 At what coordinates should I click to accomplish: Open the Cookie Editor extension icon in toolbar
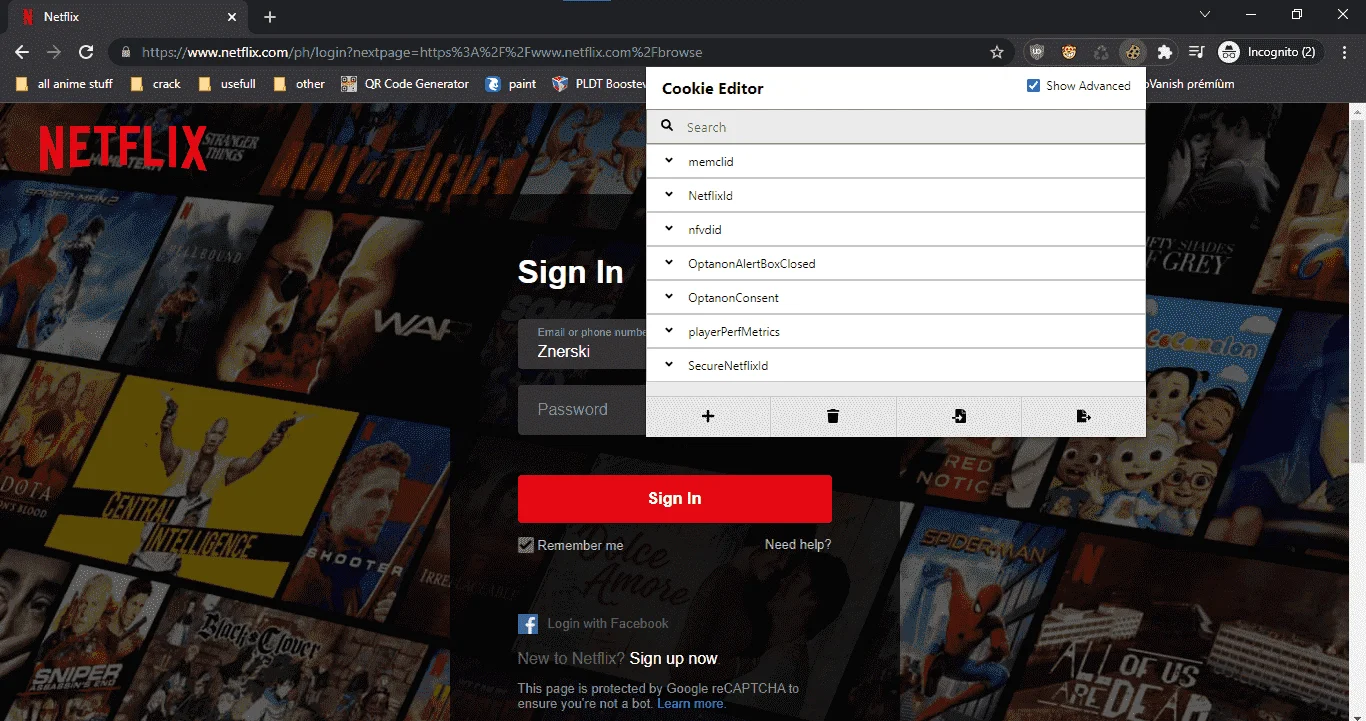[1132, 52]
